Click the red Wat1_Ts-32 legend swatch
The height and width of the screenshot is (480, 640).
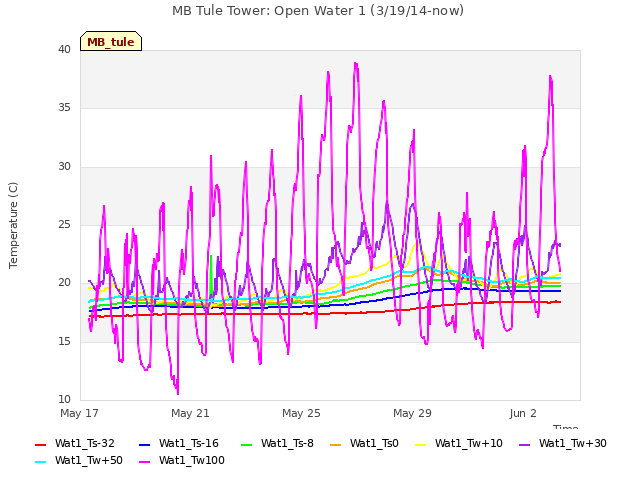pyautogui.click(x=40, y=444)
